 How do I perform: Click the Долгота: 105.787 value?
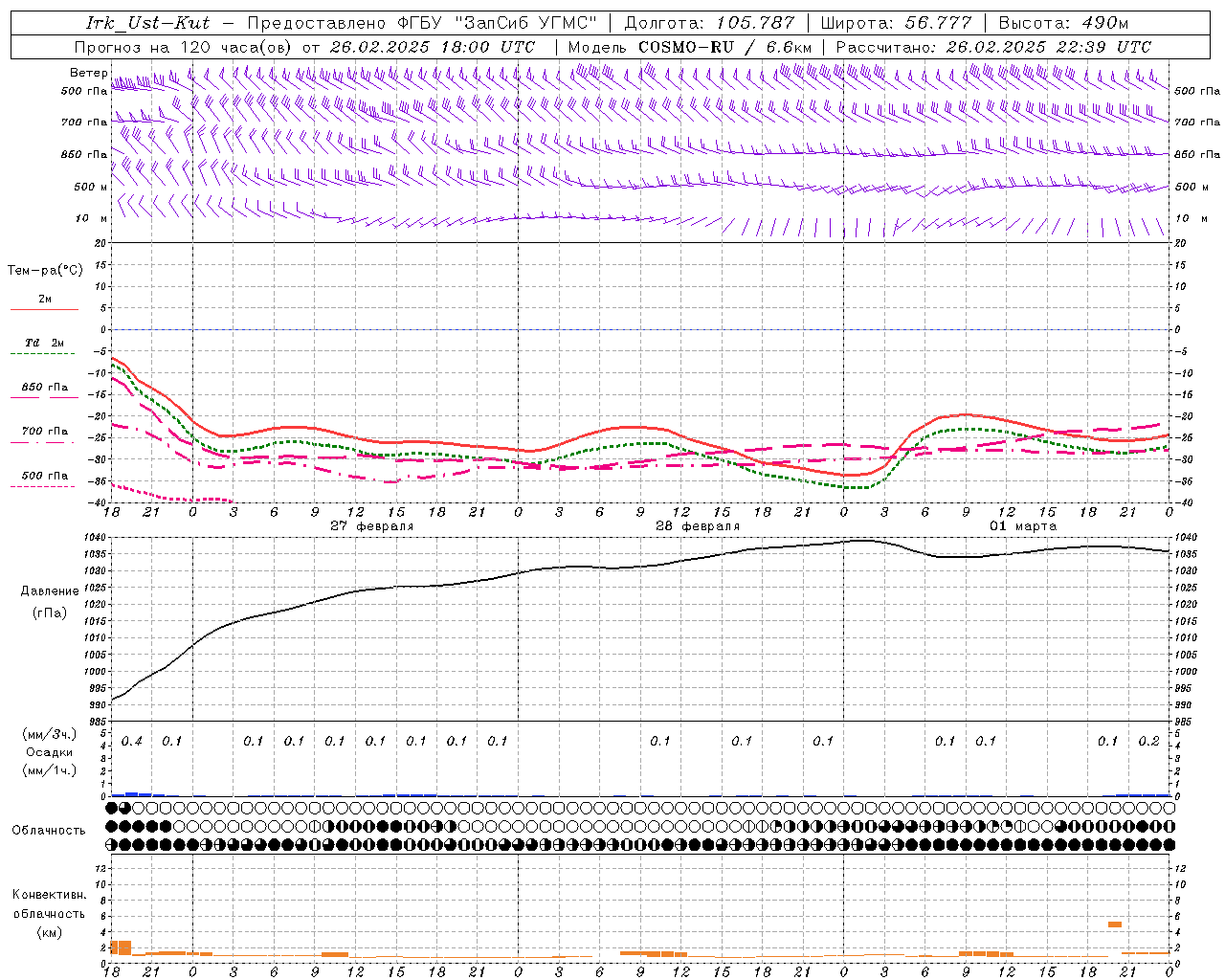coord(709,23)
